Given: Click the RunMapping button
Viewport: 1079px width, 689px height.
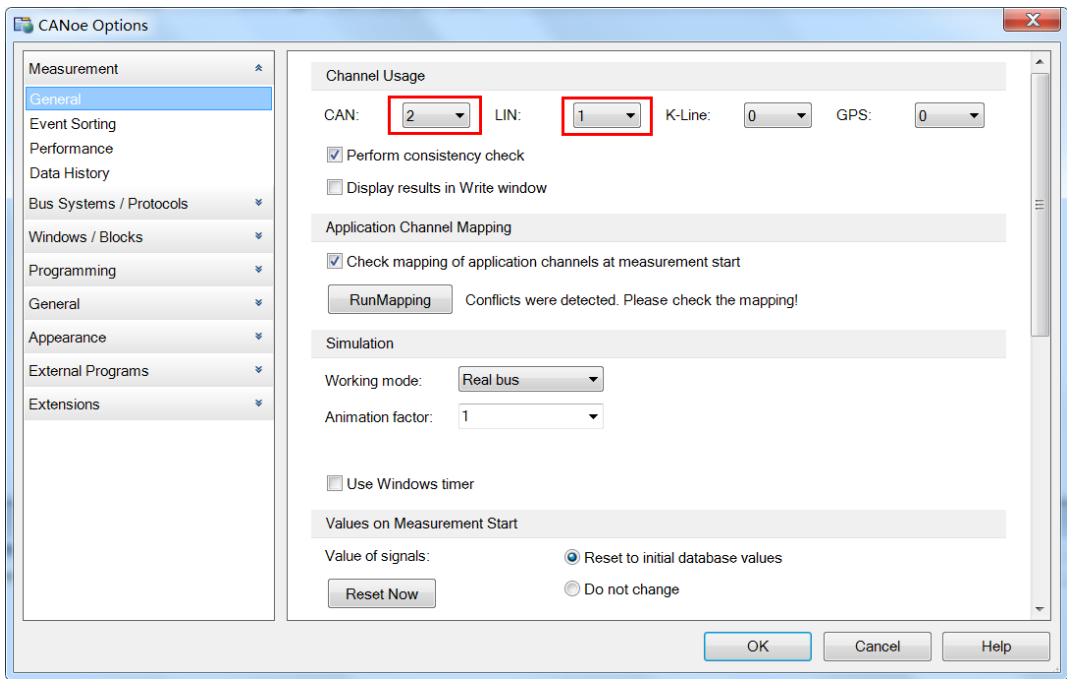Looking at the screenshot, I should point(384,301).
